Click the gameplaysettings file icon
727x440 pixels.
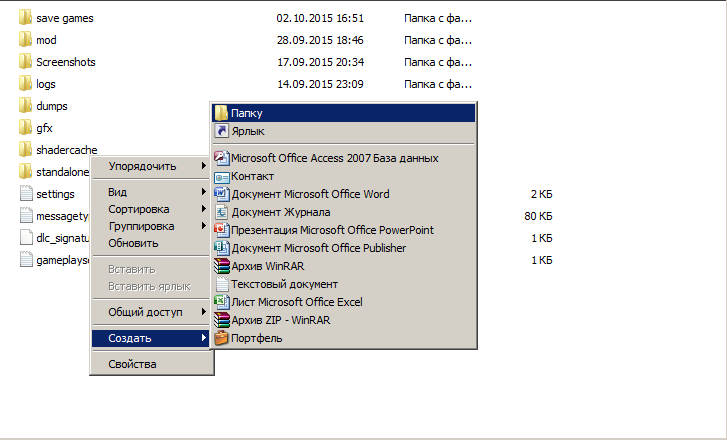(x=26, y=260)
